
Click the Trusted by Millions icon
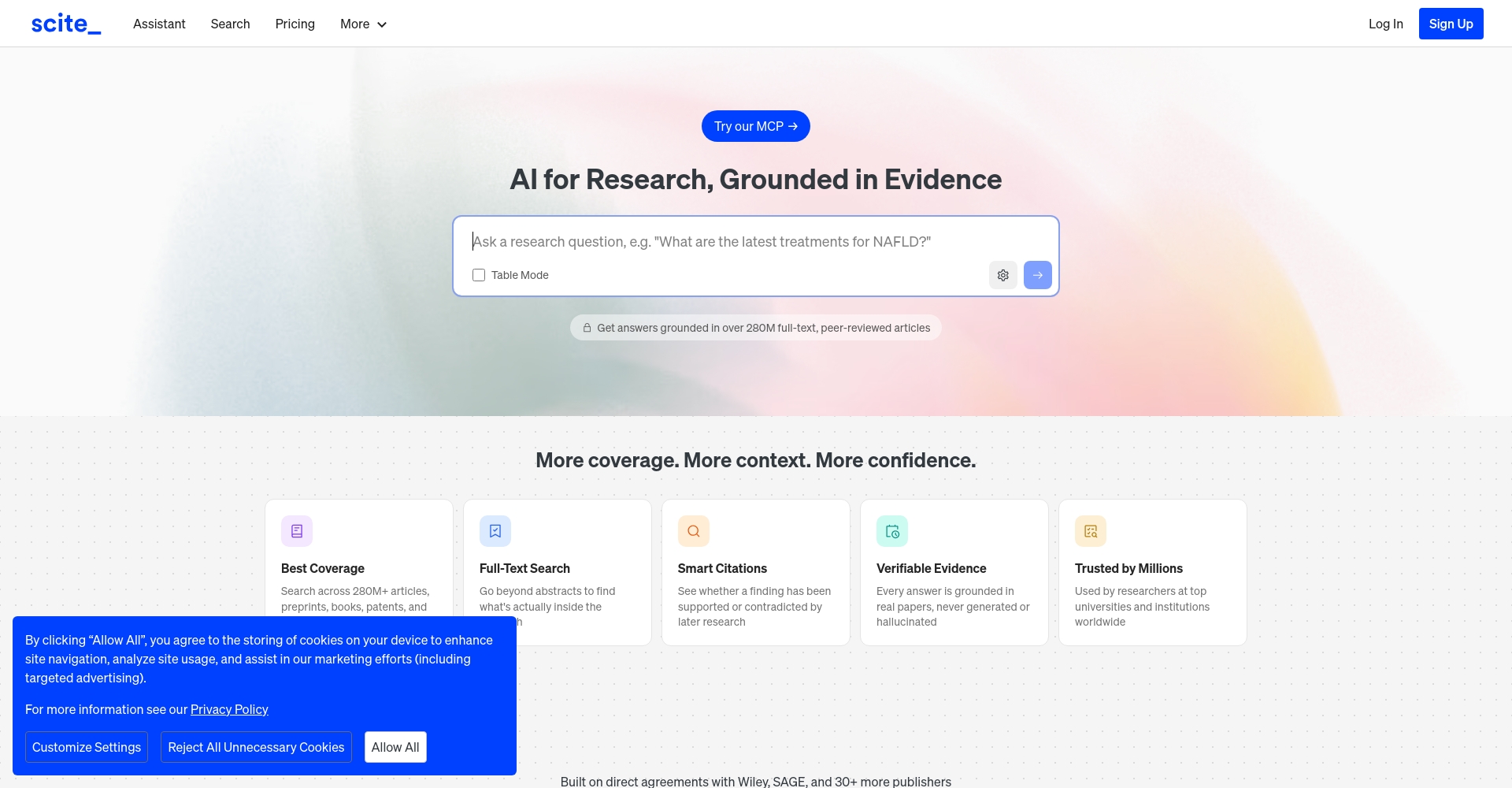point(1091,531)
